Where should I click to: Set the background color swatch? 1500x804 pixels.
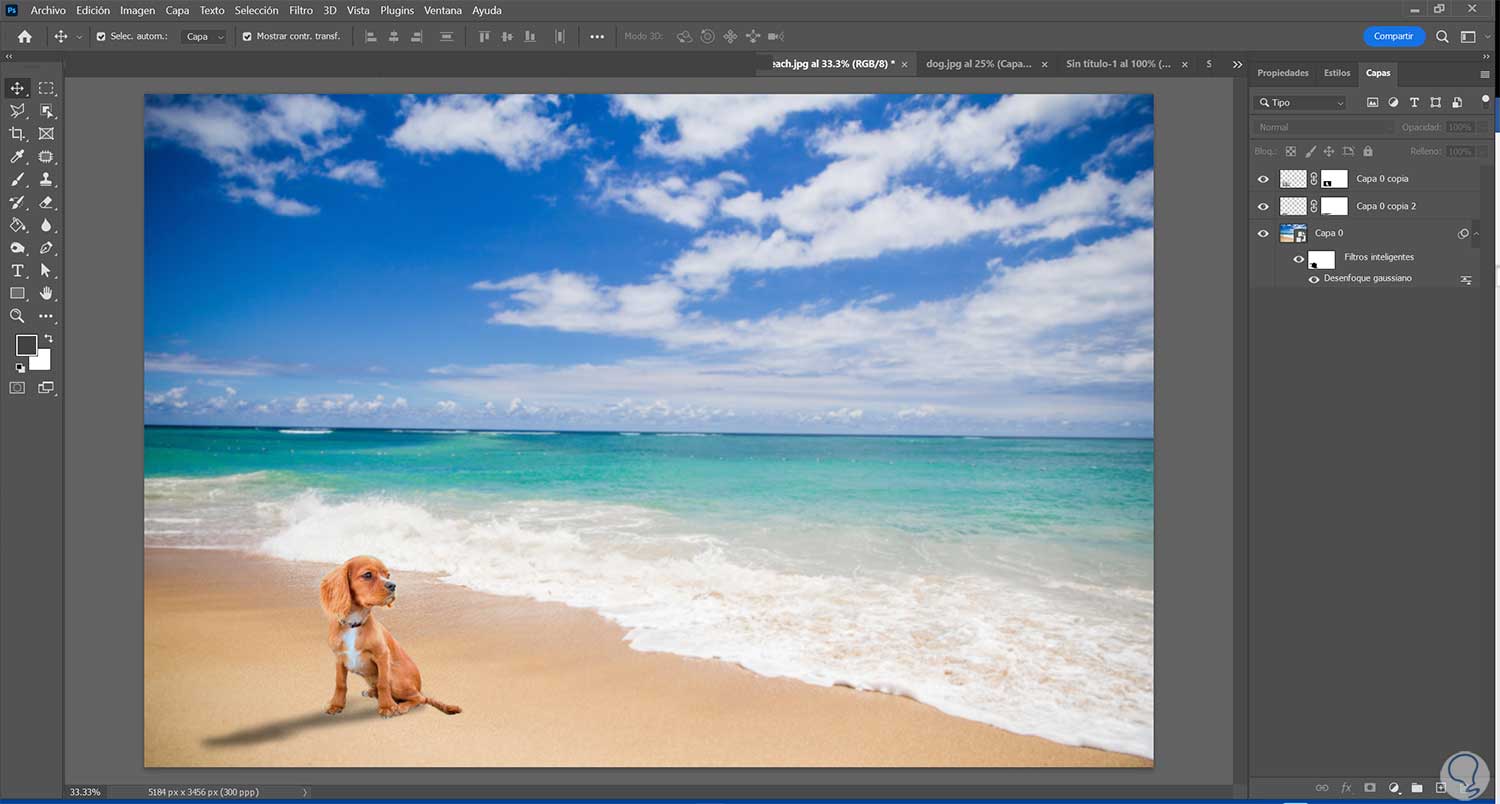pyautogui.click(x=41, y=361)
